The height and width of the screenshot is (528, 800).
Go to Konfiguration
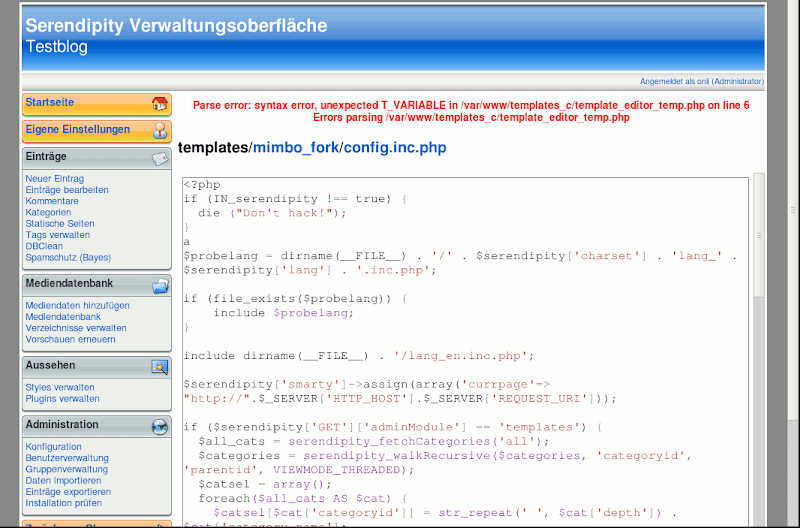click(54, 447)
